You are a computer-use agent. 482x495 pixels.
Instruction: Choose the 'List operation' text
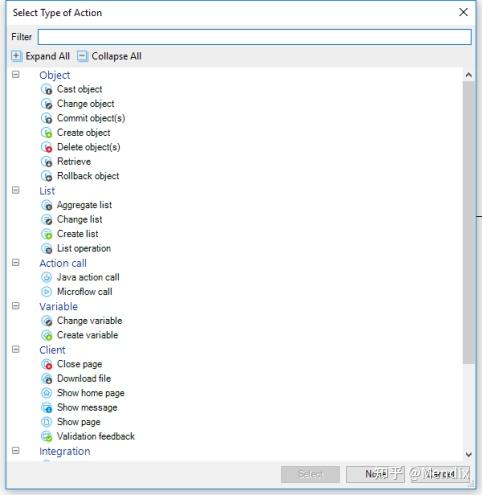[84, 249]
